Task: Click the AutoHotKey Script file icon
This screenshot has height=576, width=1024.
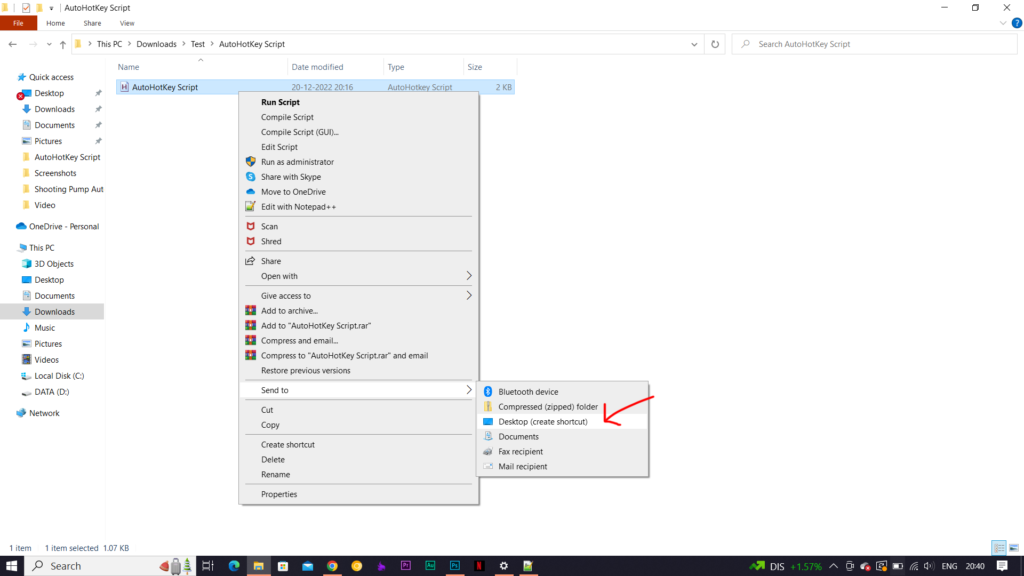Action: pyautogui.click(x=124, y=87)
